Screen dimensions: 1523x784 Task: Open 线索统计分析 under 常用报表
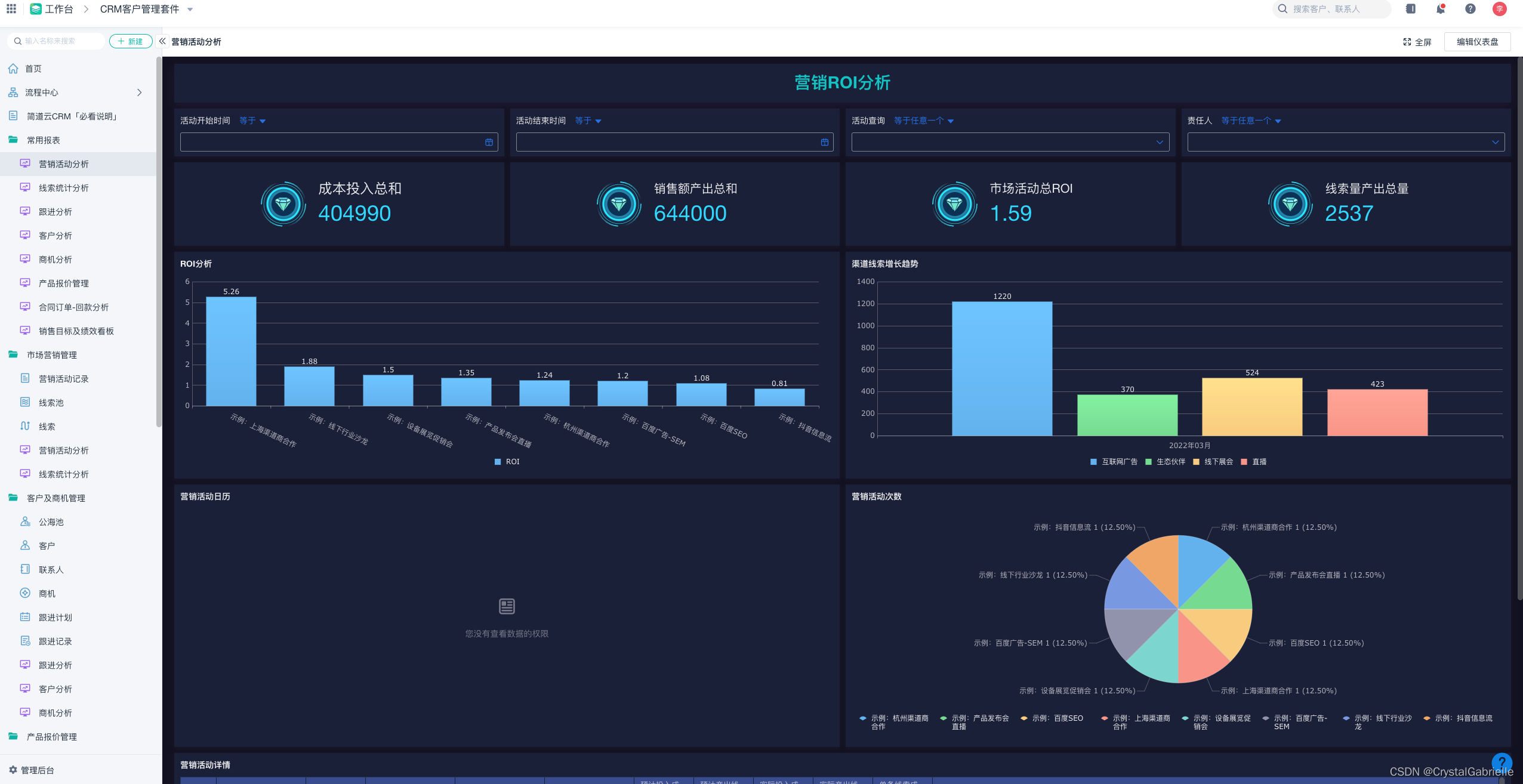point(63,188)
